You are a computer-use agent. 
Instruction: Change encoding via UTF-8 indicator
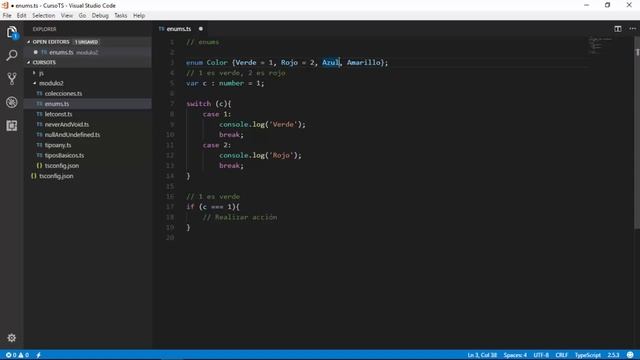[x=541, y=355]
